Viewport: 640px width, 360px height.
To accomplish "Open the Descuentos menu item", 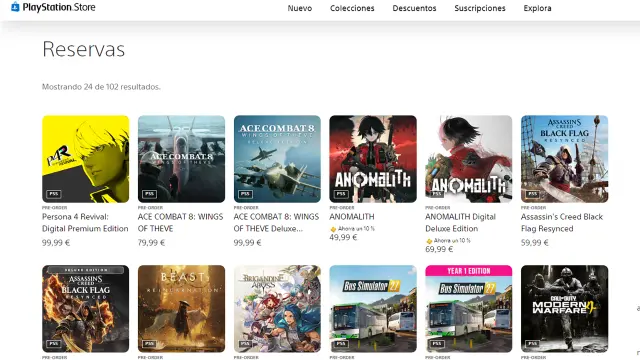I will 414,8.
